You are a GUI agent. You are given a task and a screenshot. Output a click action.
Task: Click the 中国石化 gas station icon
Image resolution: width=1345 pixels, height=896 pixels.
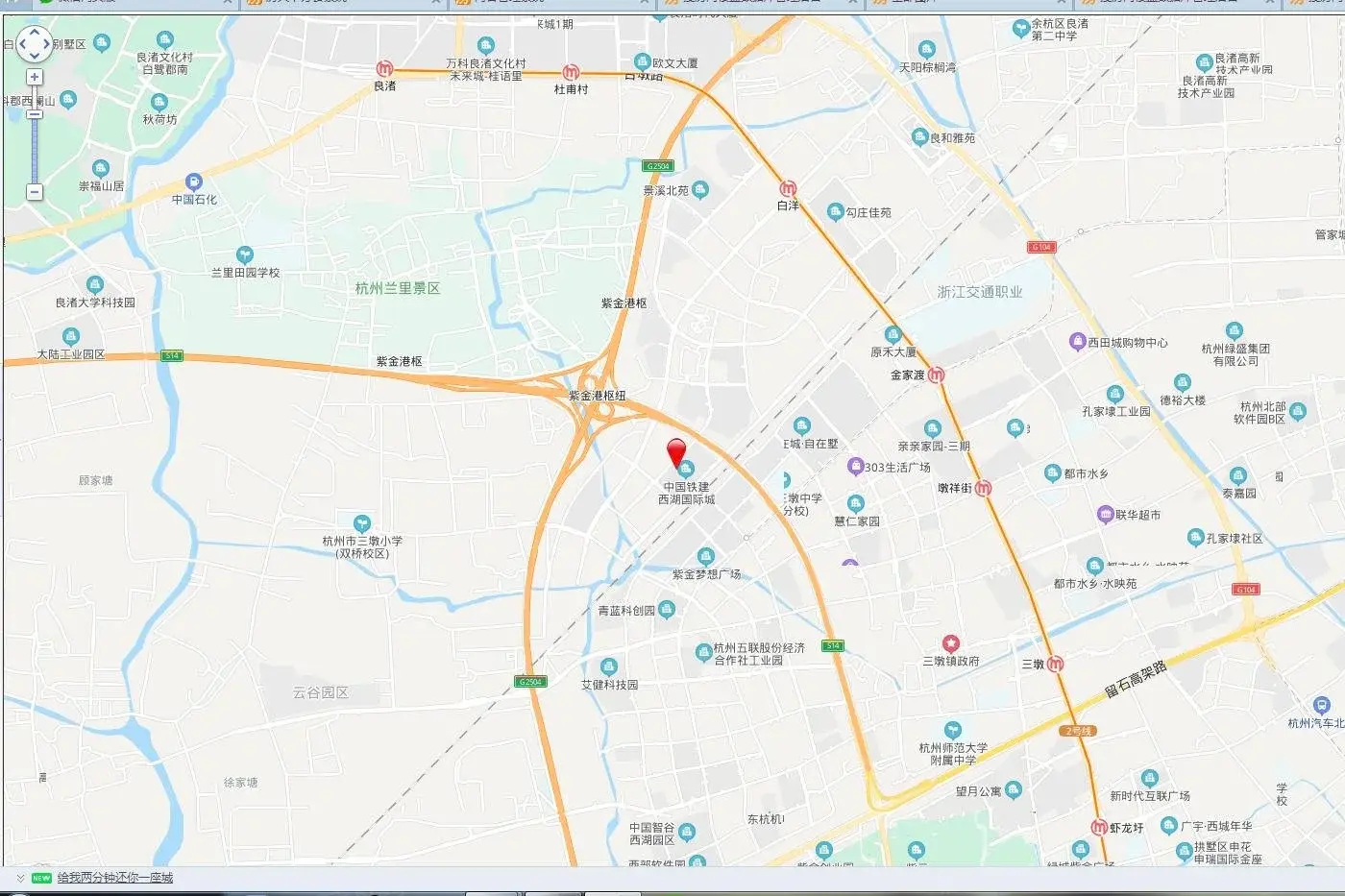(194, 182)
